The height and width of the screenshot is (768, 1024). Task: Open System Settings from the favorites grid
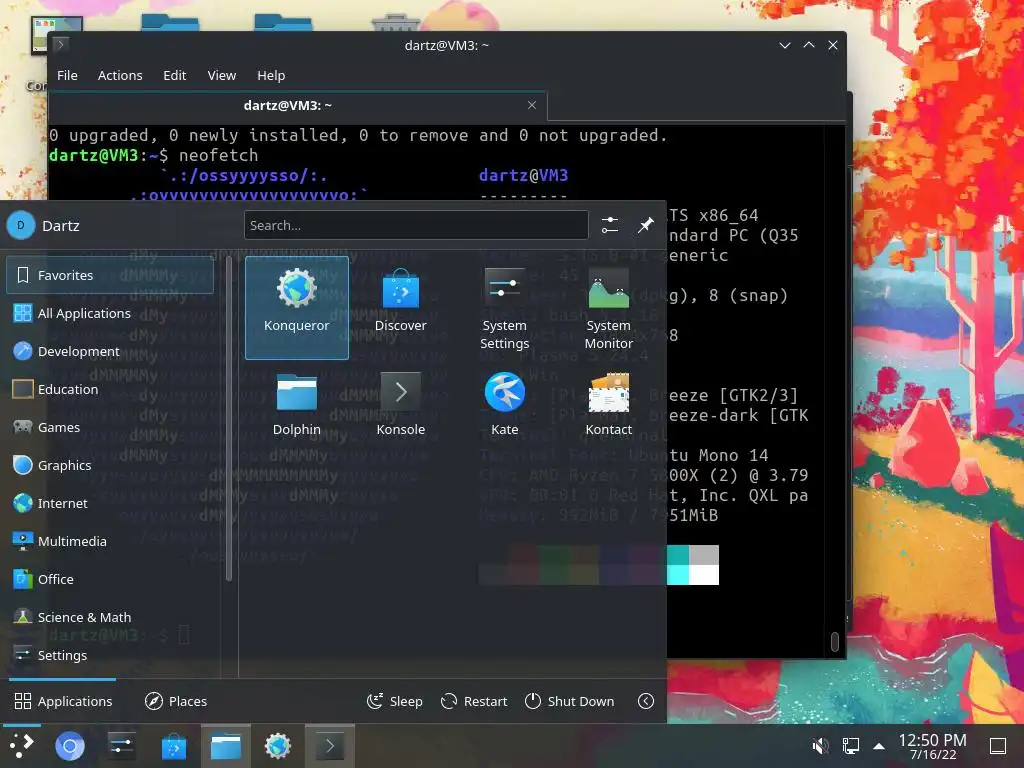click(x=504, y=308)
